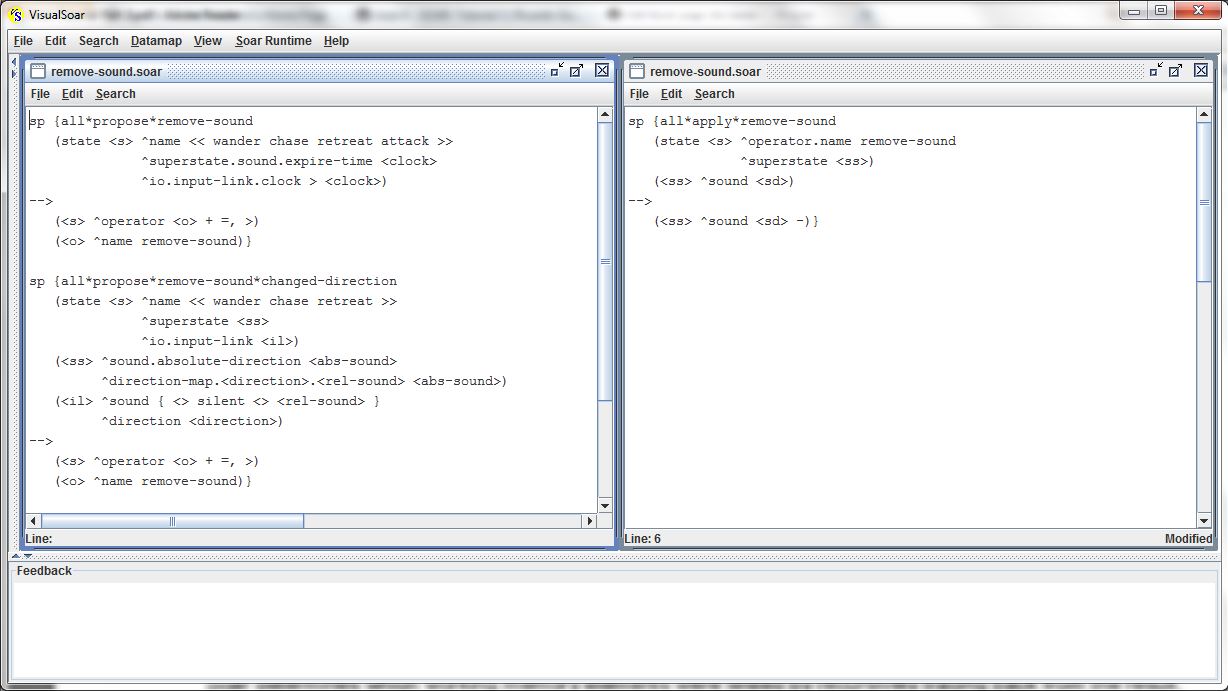Maximize the left remove-sound.soar editor frame
The image size is (1228, 691).
click(x=577, y=70)
